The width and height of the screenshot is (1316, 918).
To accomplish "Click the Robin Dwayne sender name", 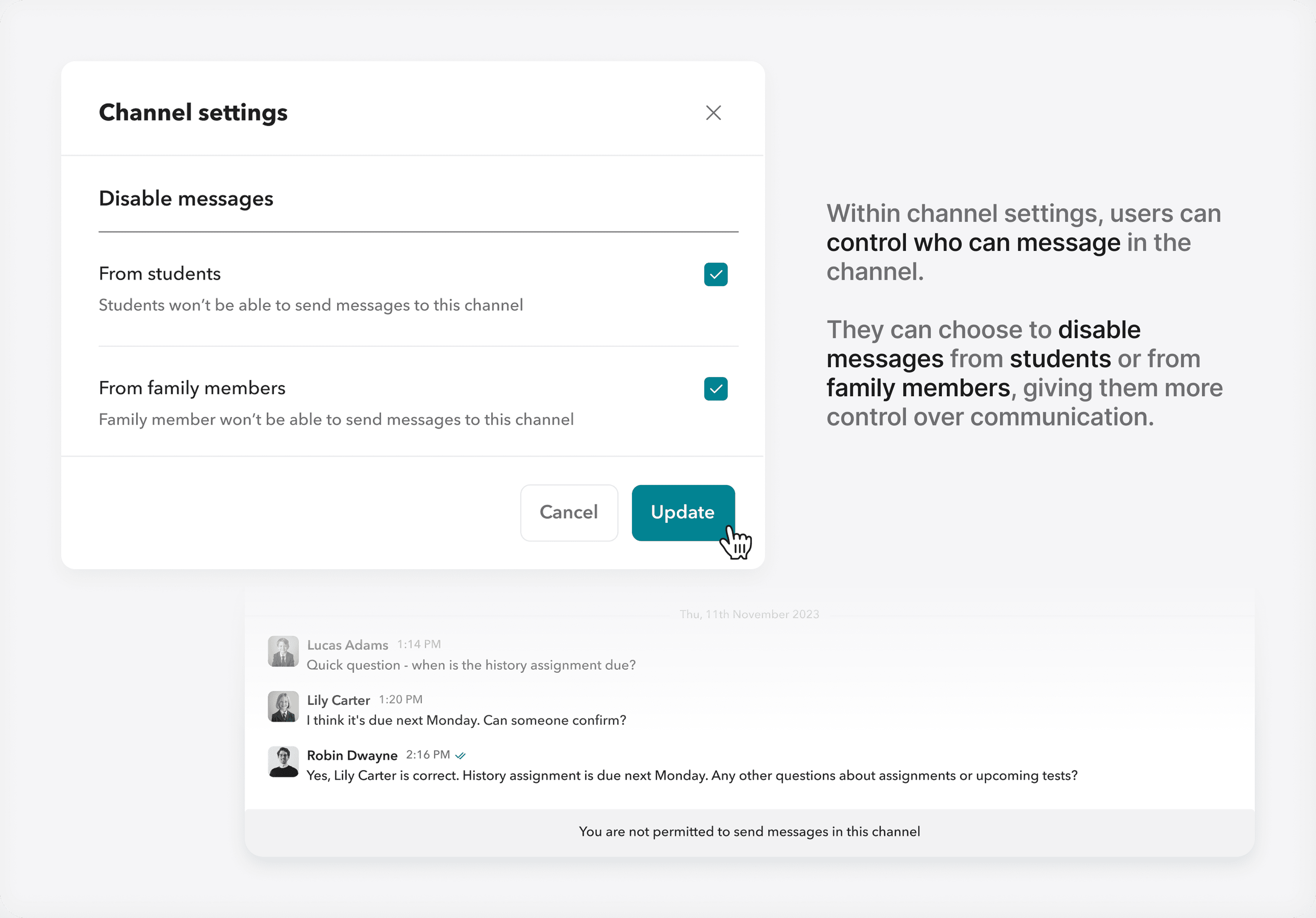I will coord(352,755).
